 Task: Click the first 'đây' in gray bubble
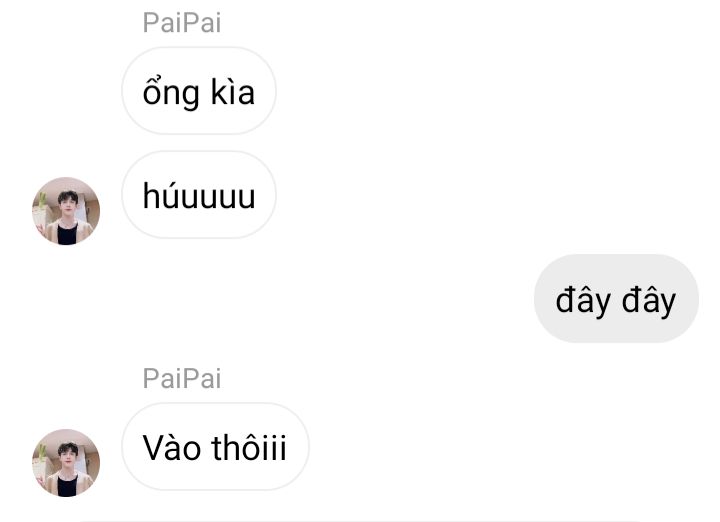pos(583,301)
